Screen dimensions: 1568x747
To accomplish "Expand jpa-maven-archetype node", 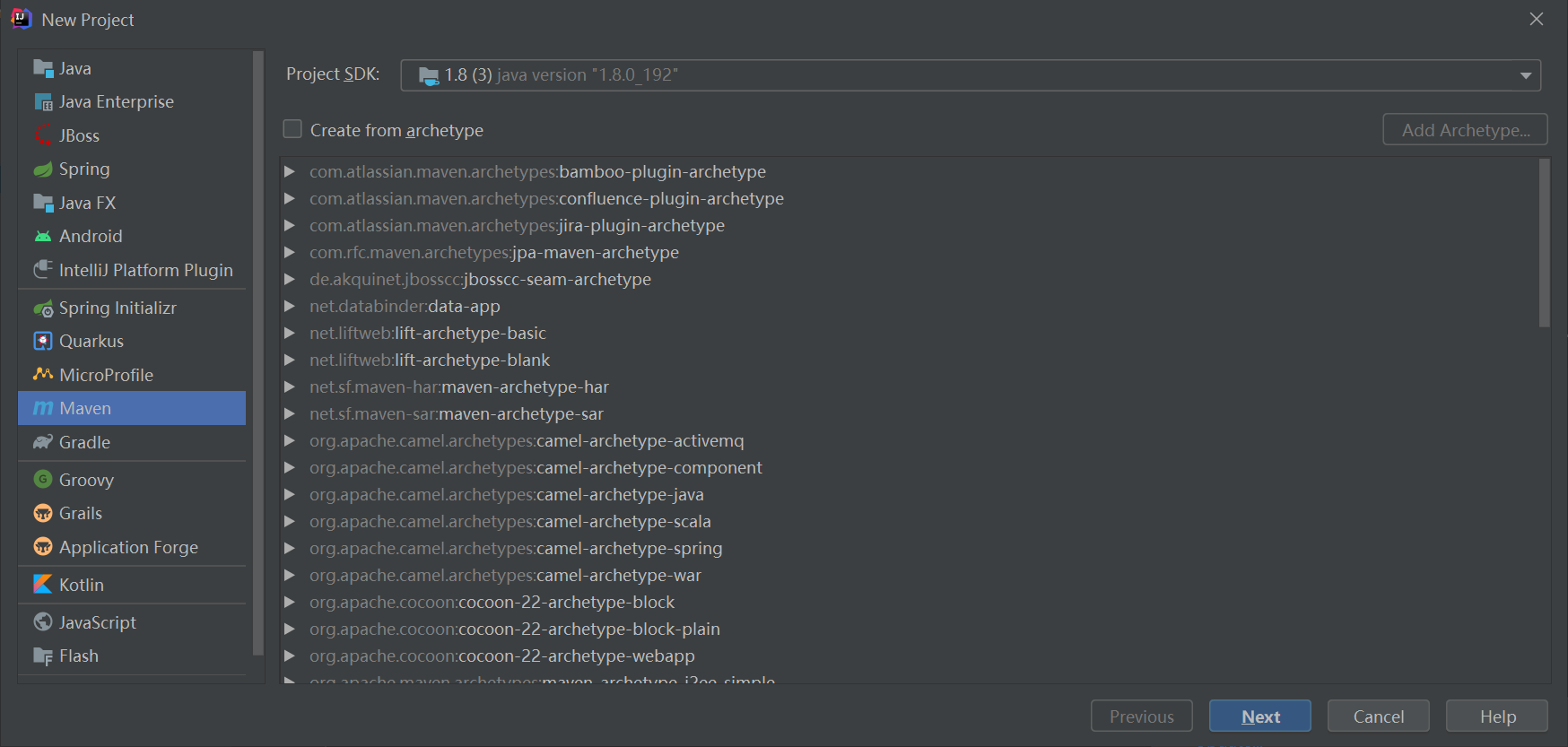I will click(x=290, y=252).
